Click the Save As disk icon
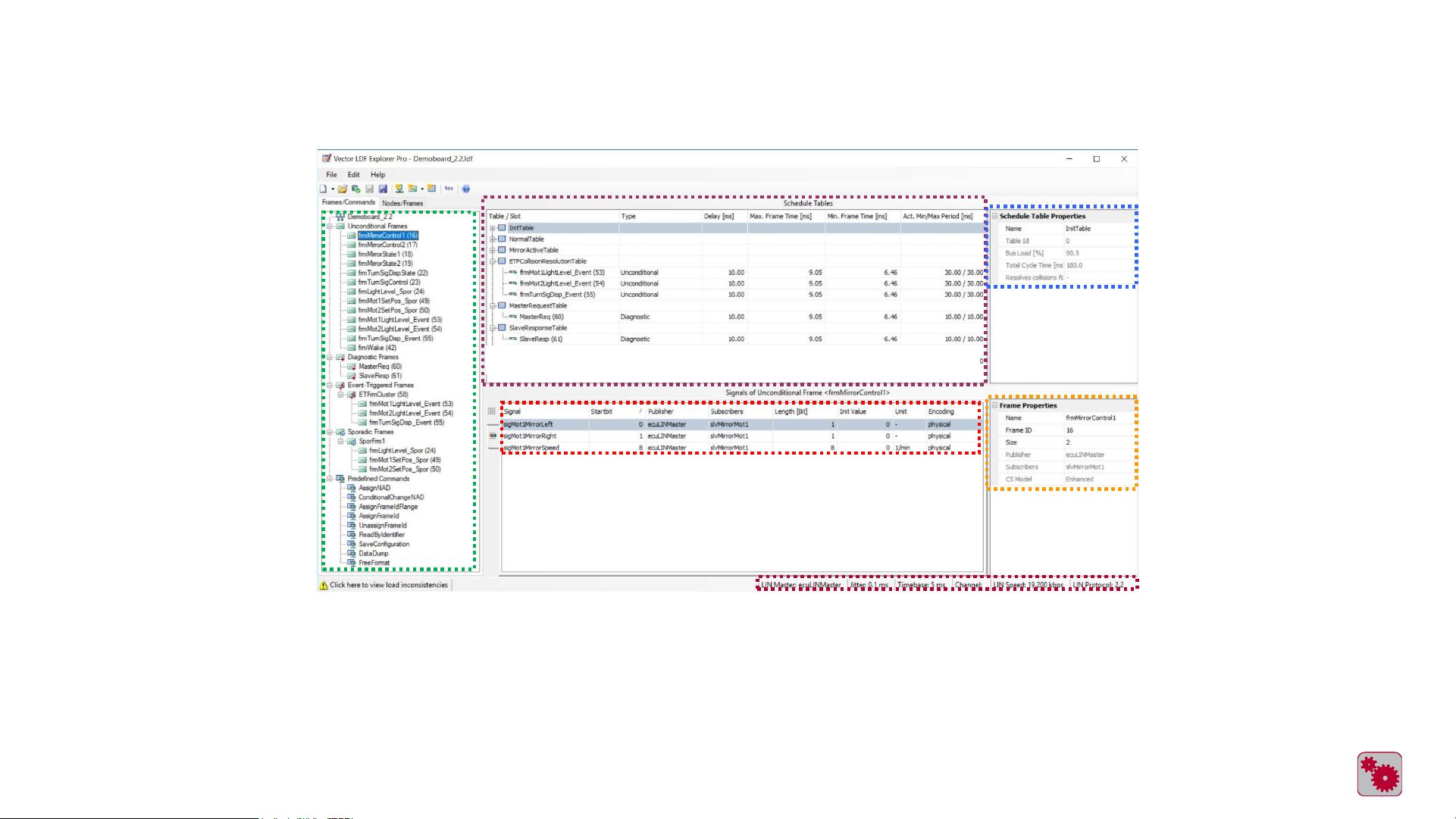This screenshot has height=819, width=1456. [383, 189]
